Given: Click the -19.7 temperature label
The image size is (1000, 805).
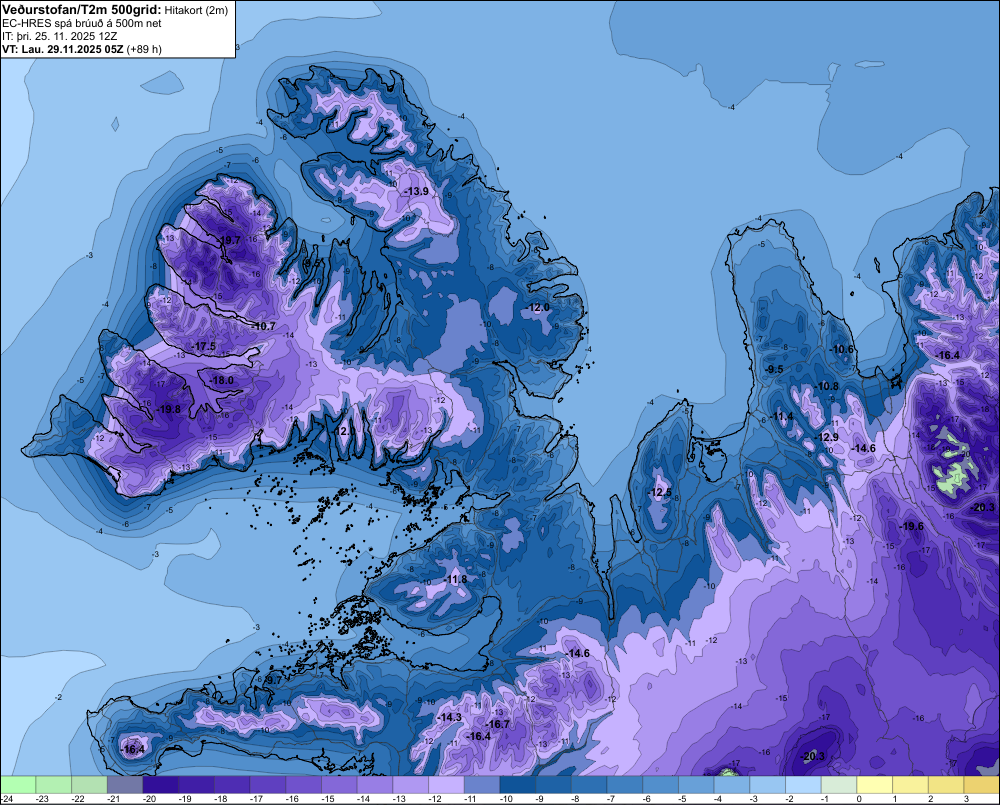Looking at the screenshot, I should (229, 240).
